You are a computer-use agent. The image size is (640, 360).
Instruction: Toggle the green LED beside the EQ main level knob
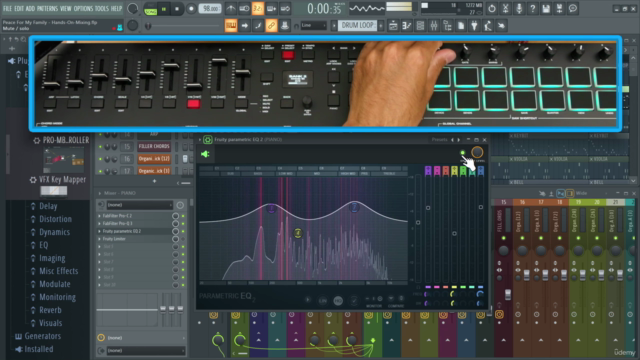click(x=462, y=153)
